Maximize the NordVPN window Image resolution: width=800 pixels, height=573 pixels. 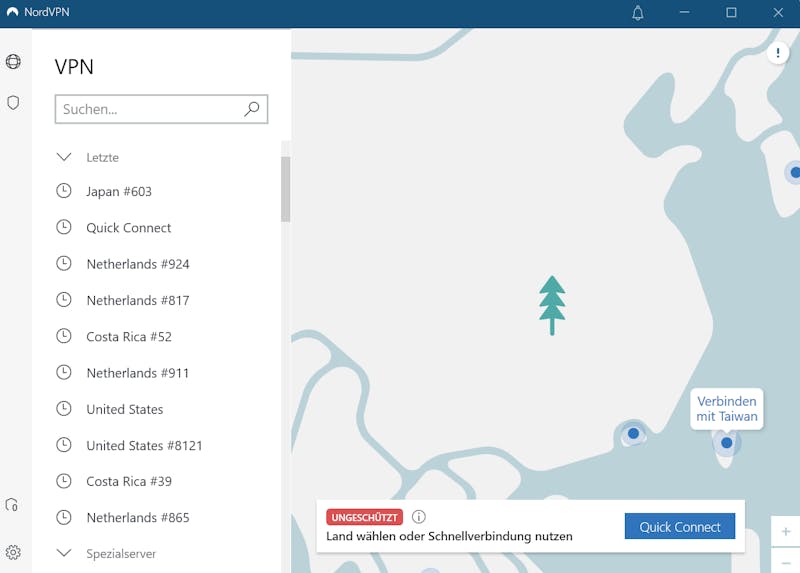coord(731,12)
